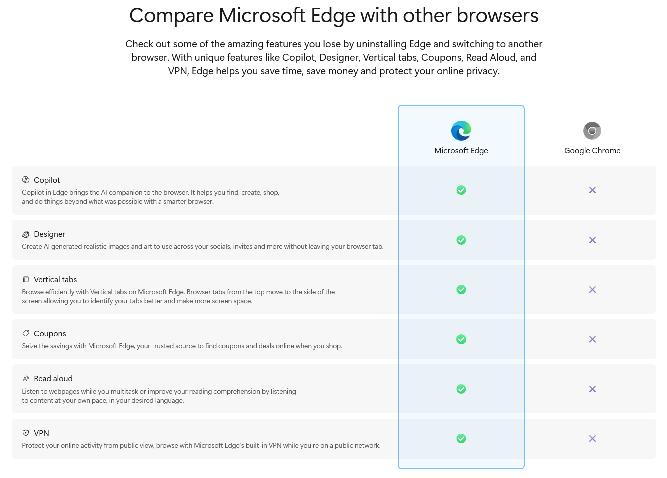Click Chrome's X mark for Read aloud

[592, 389]
